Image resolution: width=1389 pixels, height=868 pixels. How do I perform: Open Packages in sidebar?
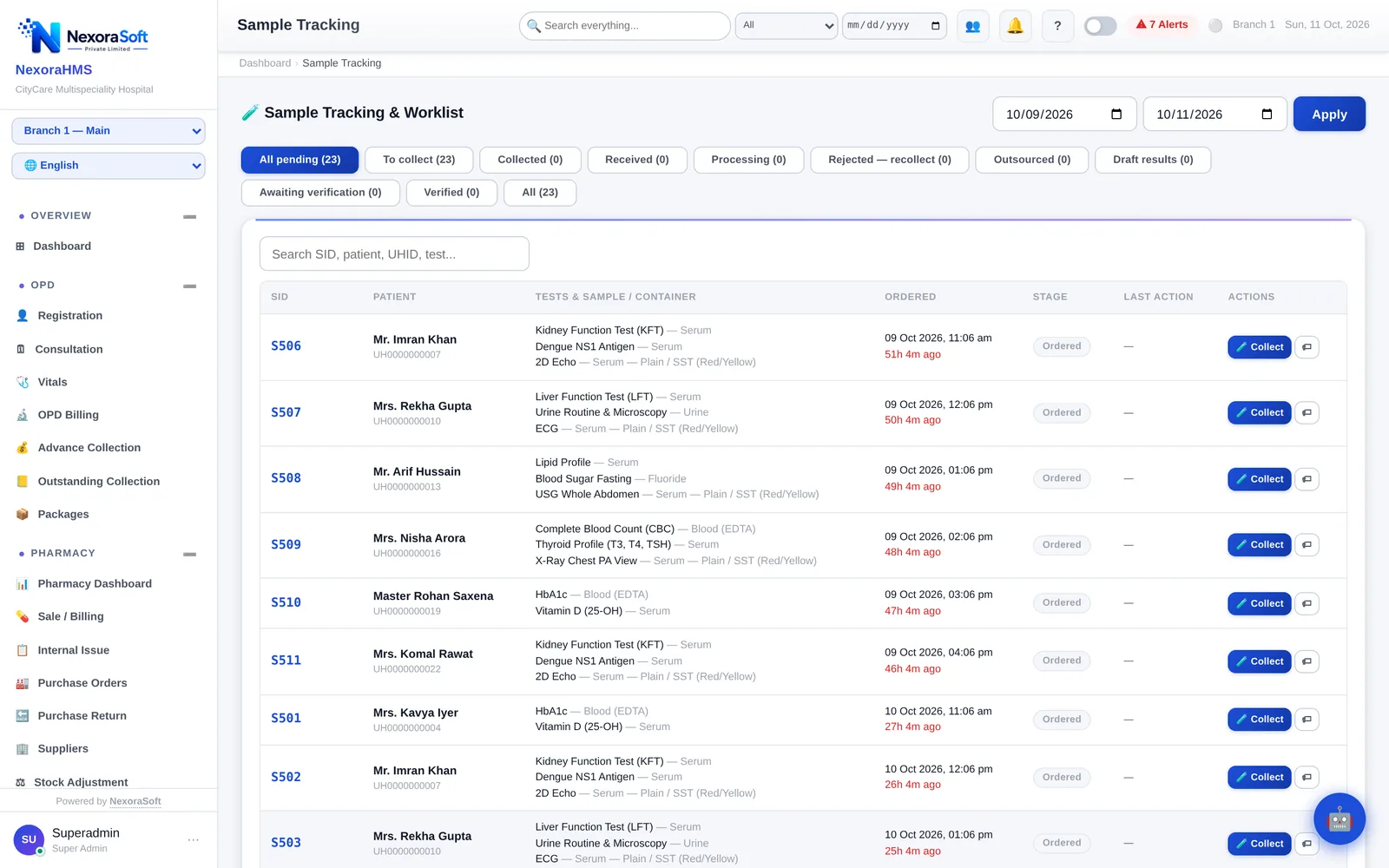click(63, 515)
